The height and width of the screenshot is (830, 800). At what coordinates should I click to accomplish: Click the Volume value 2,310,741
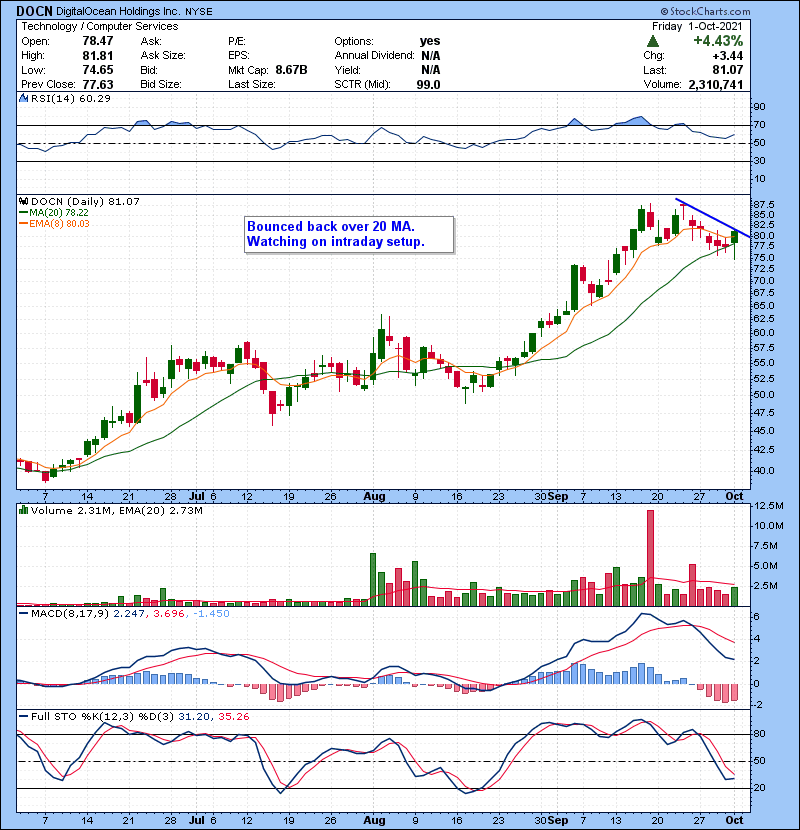(x=716, y=84)
